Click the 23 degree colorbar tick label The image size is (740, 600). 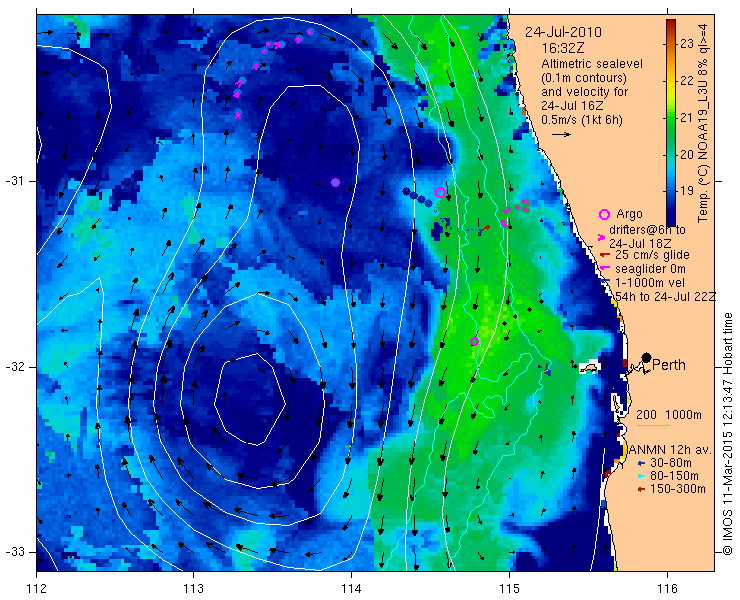(x=687, y=44)
